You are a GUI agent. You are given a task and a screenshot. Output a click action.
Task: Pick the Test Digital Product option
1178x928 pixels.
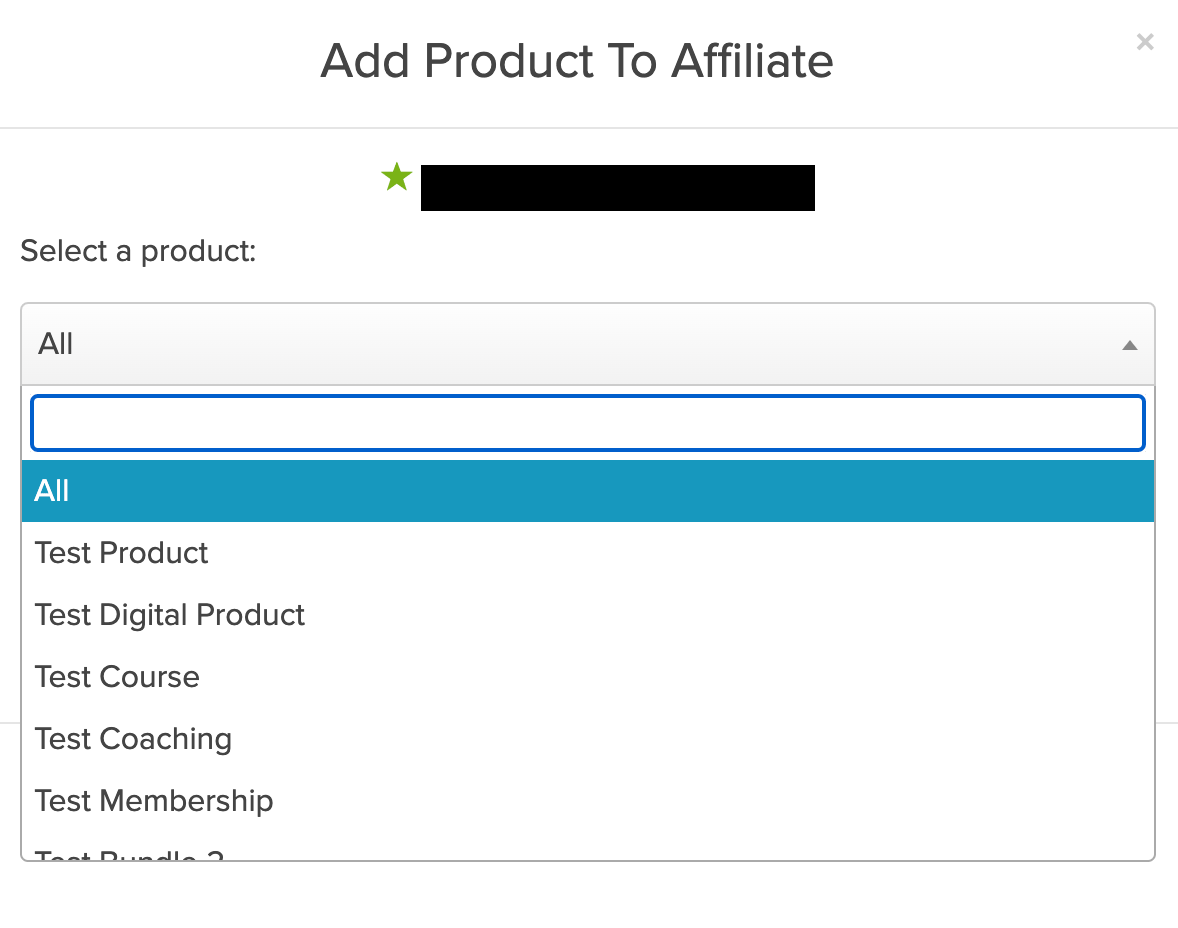[170, 615]
